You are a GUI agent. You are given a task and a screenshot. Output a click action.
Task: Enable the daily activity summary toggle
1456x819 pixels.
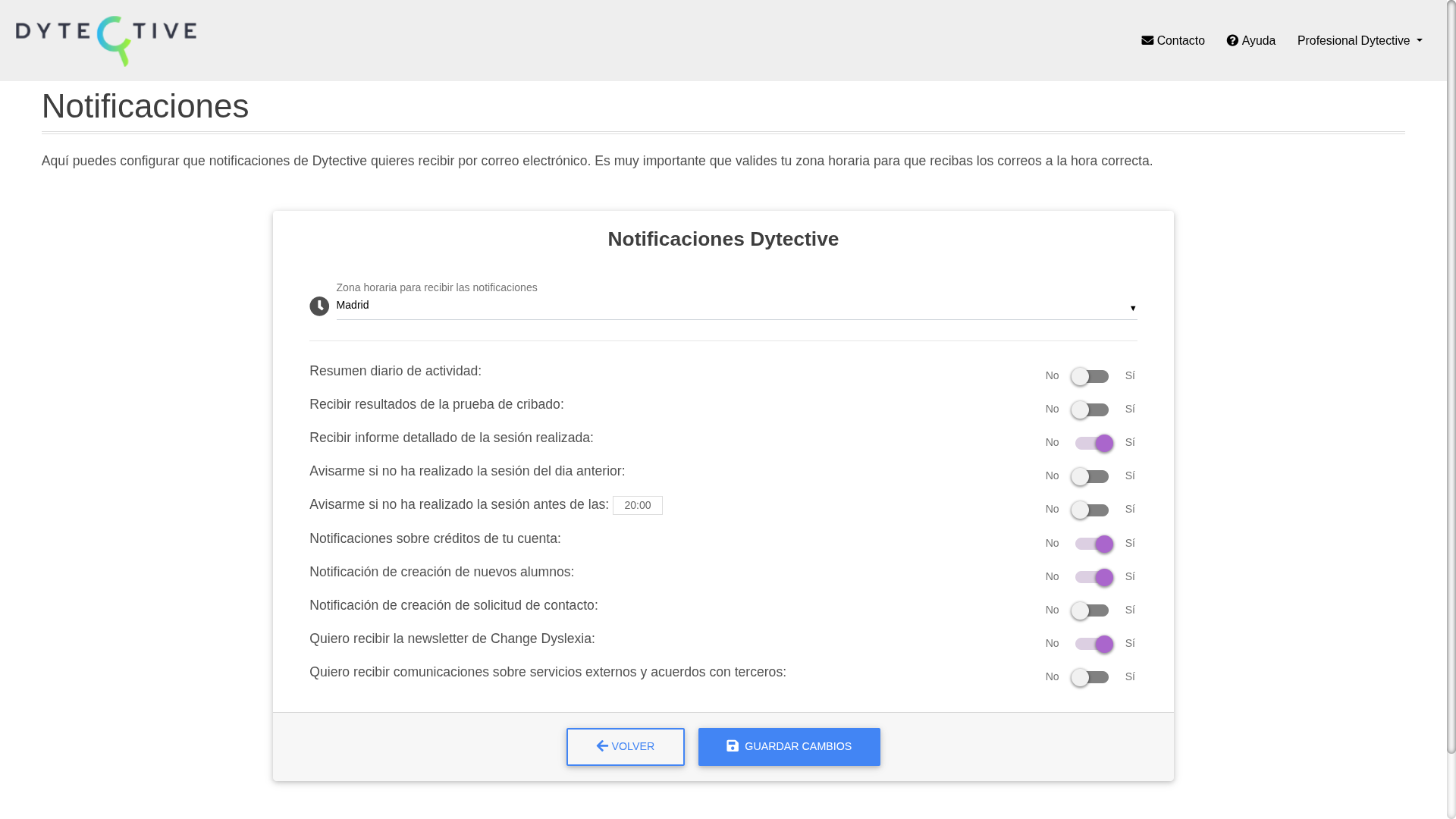[x=1090, y=376]
